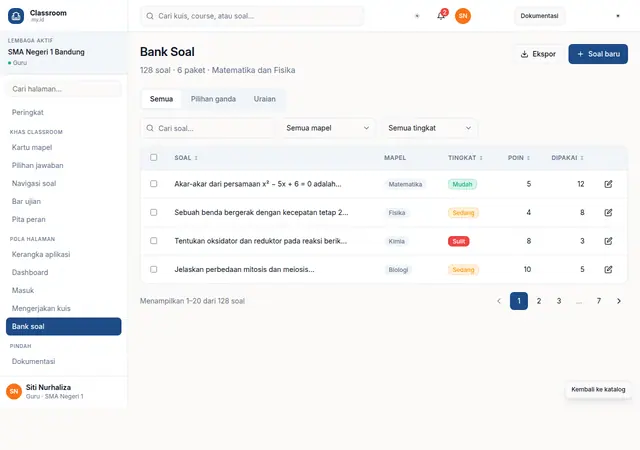Click the Sulit difficulty badge

[x=459, y=241]
